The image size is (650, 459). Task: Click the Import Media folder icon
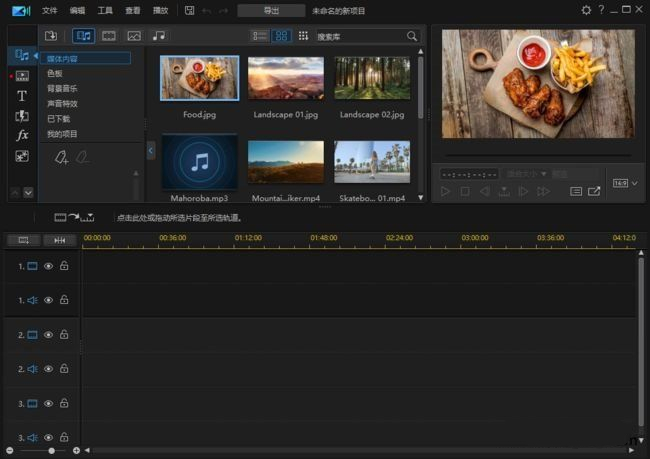coord(51,36)
